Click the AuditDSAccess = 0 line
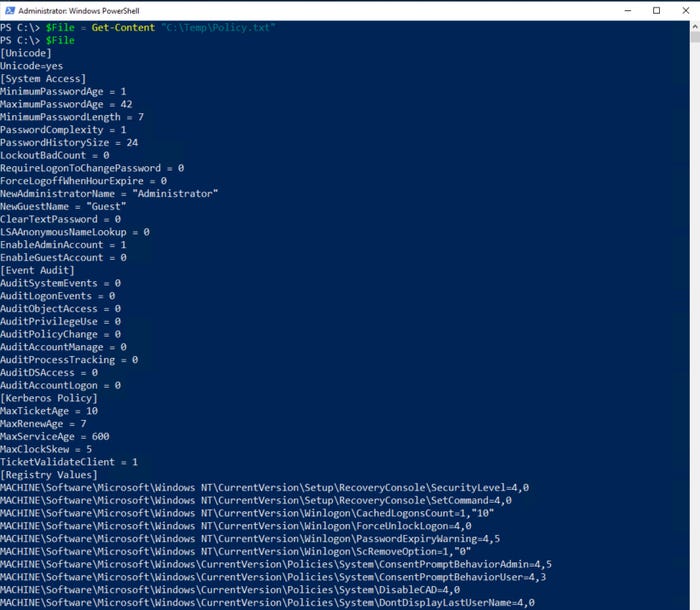700x610 pixels. tap(49, 373)
